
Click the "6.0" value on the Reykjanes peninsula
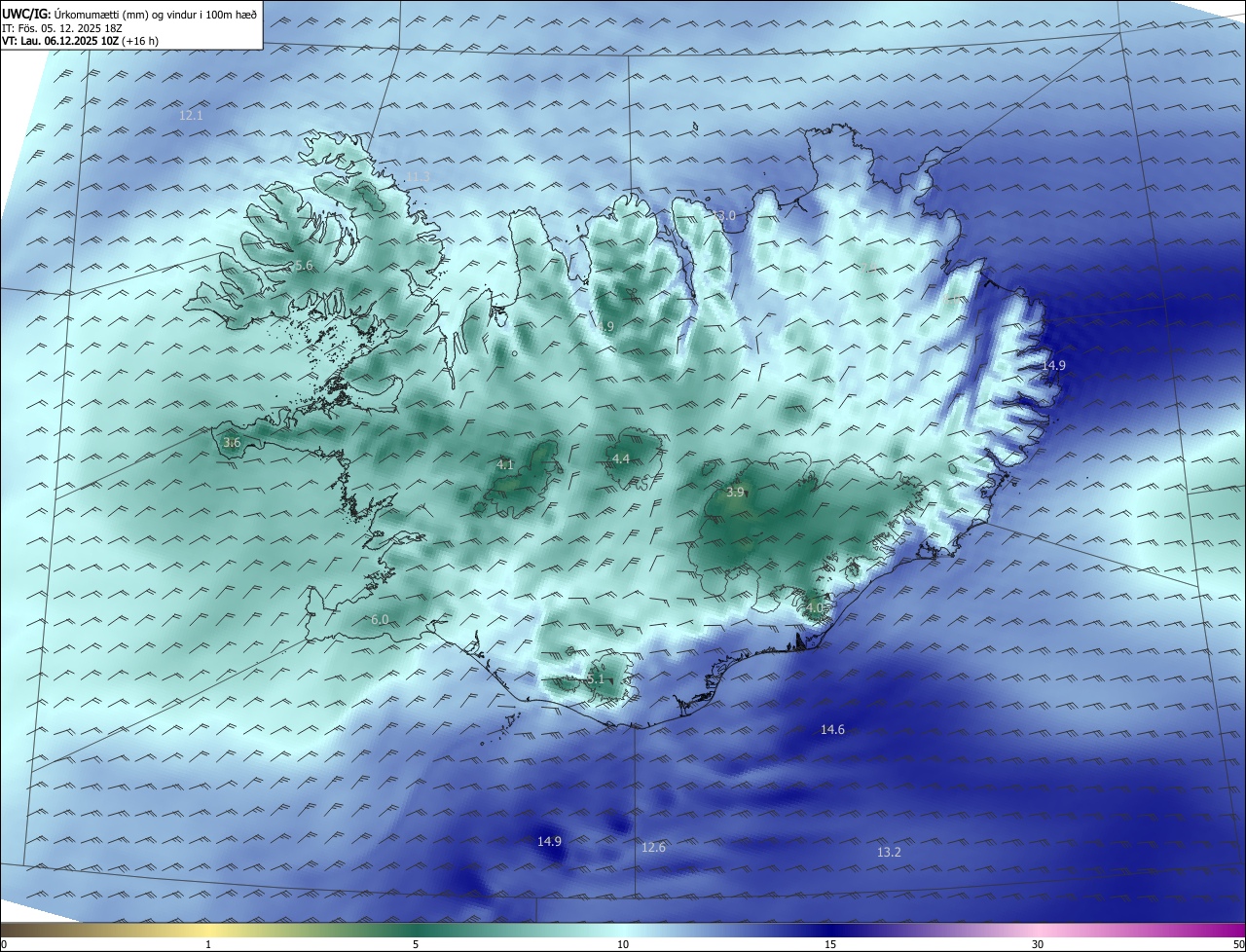380,619
